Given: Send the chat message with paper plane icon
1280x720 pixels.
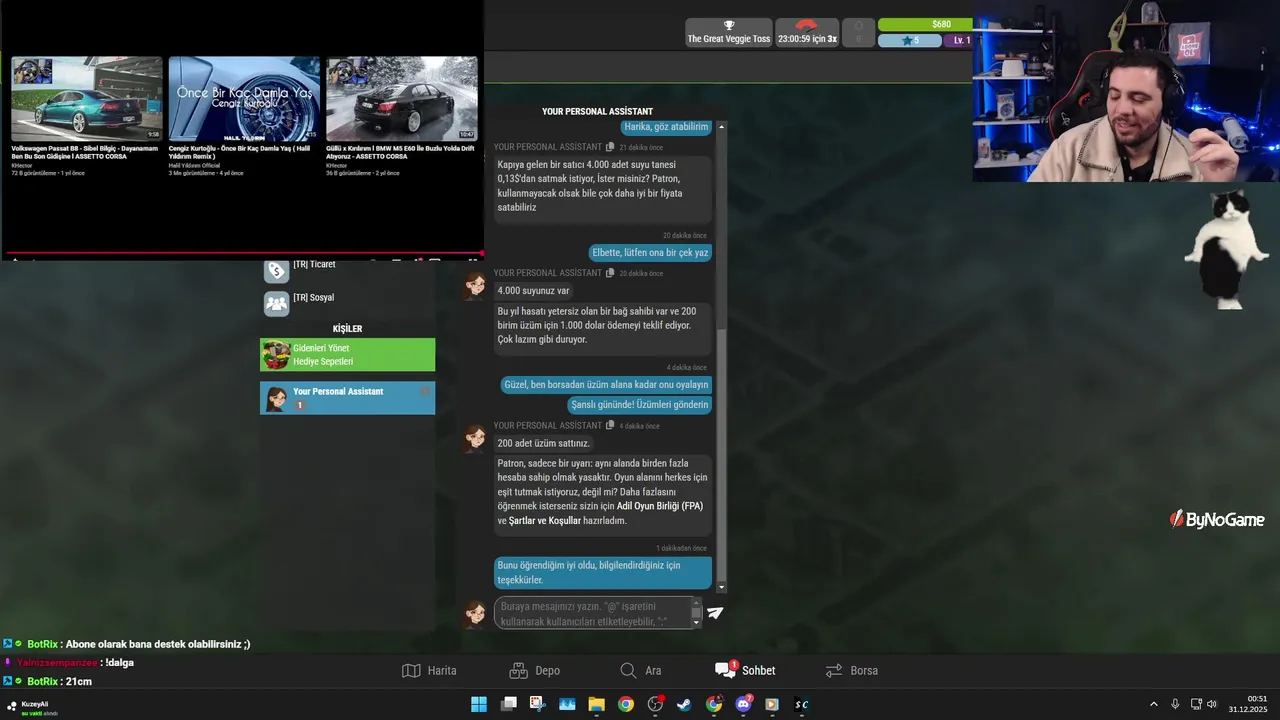Looking at the screenshot, I should 715,613.
